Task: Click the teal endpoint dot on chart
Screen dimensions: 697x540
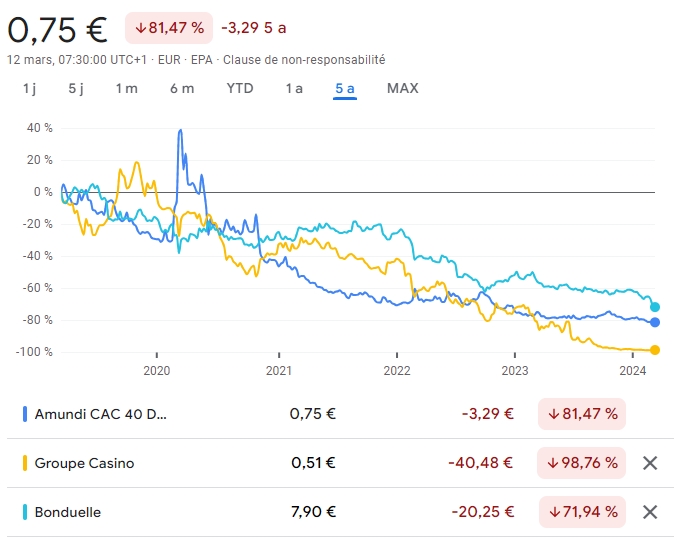Action: (x=655, y=307)
